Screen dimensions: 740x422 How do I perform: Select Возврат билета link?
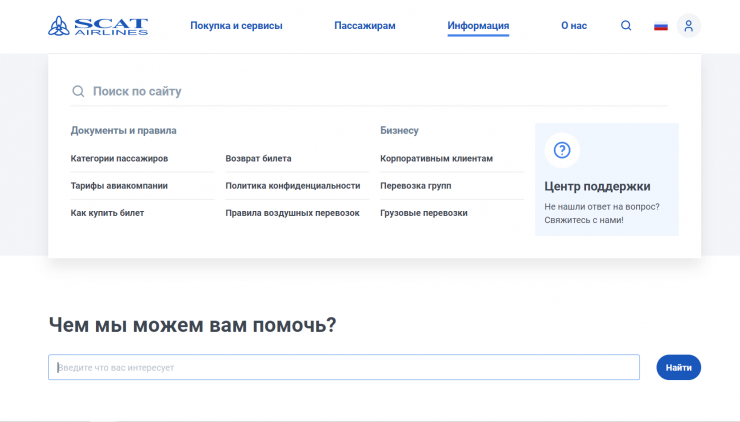tap(258, 158)
